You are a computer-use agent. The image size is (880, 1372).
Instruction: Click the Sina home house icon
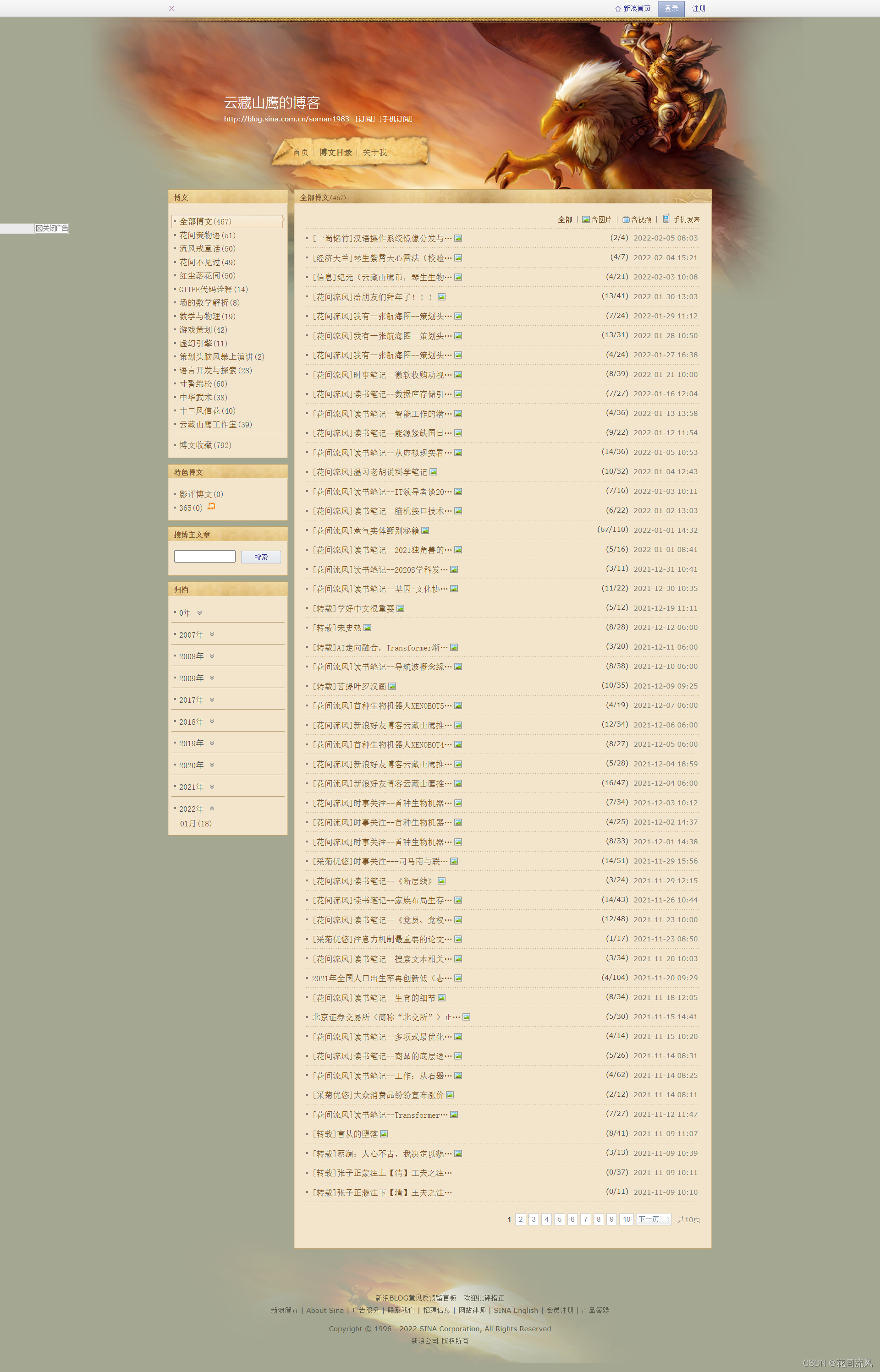(618, 9)
